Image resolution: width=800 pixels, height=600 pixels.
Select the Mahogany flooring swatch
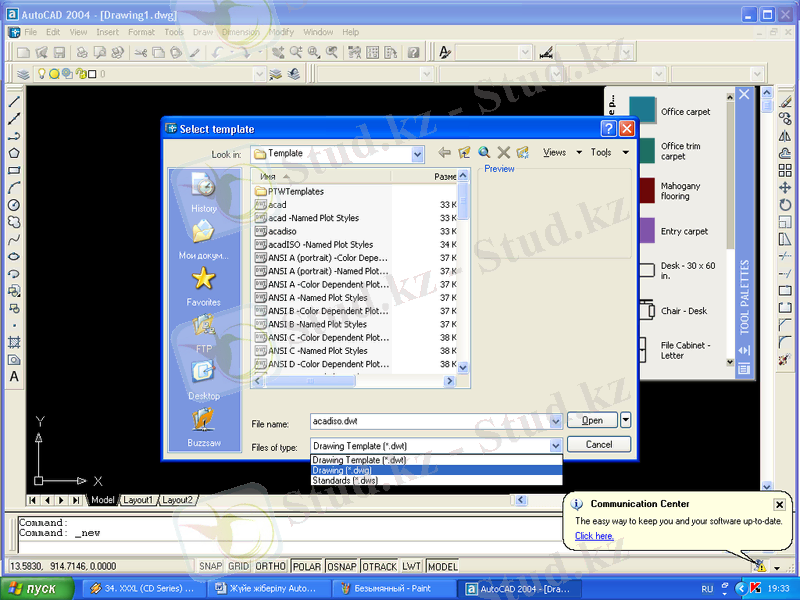pyautogui.click(x=644, y=191)
